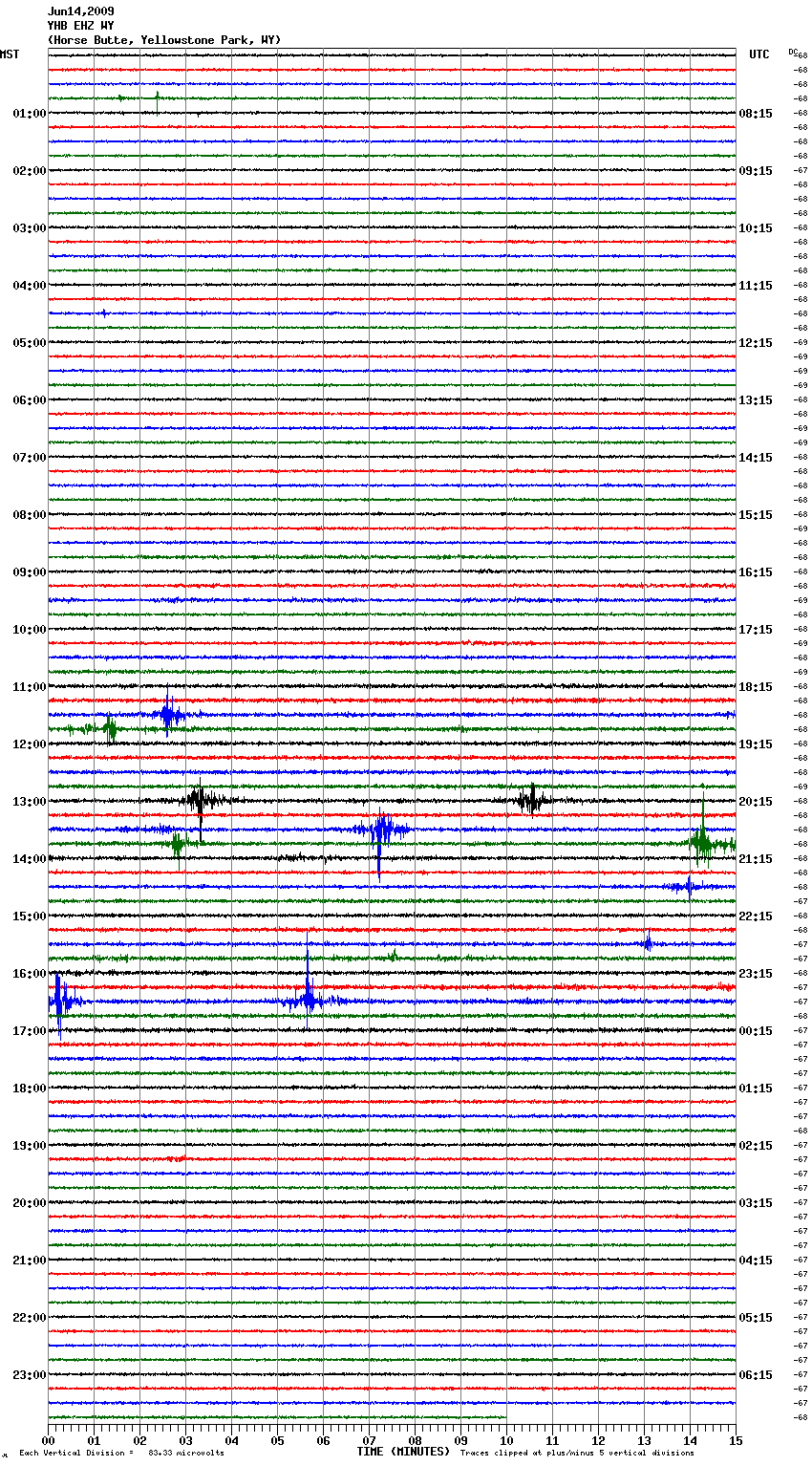Select the 17:00 MST row label
Image resolution: width=812 pixels, height=1466 pixels.
tap(30, 1031)
